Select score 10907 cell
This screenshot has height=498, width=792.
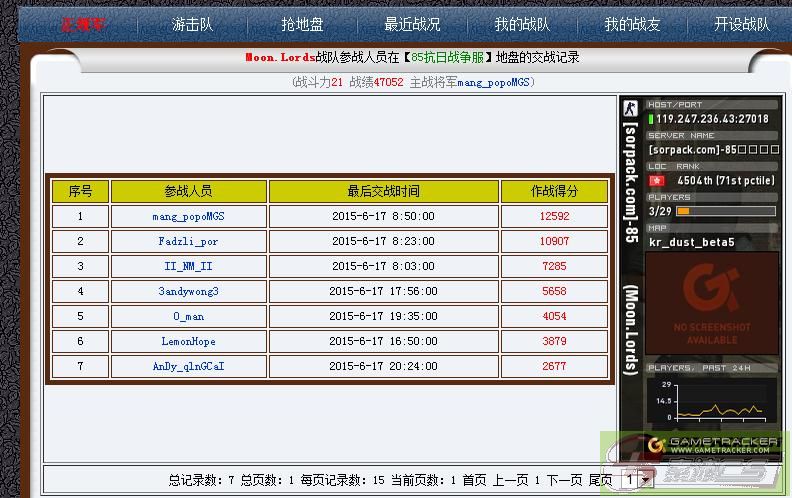[x=554, y=241]
